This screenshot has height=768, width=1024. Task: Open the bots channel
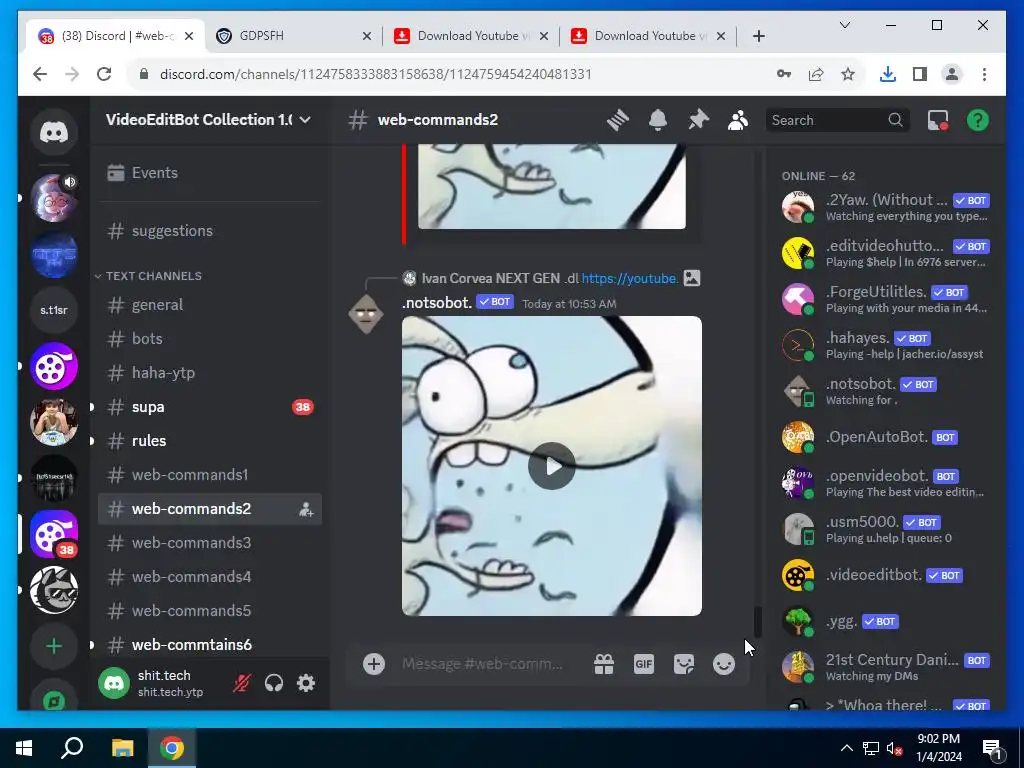coord(209,338)
